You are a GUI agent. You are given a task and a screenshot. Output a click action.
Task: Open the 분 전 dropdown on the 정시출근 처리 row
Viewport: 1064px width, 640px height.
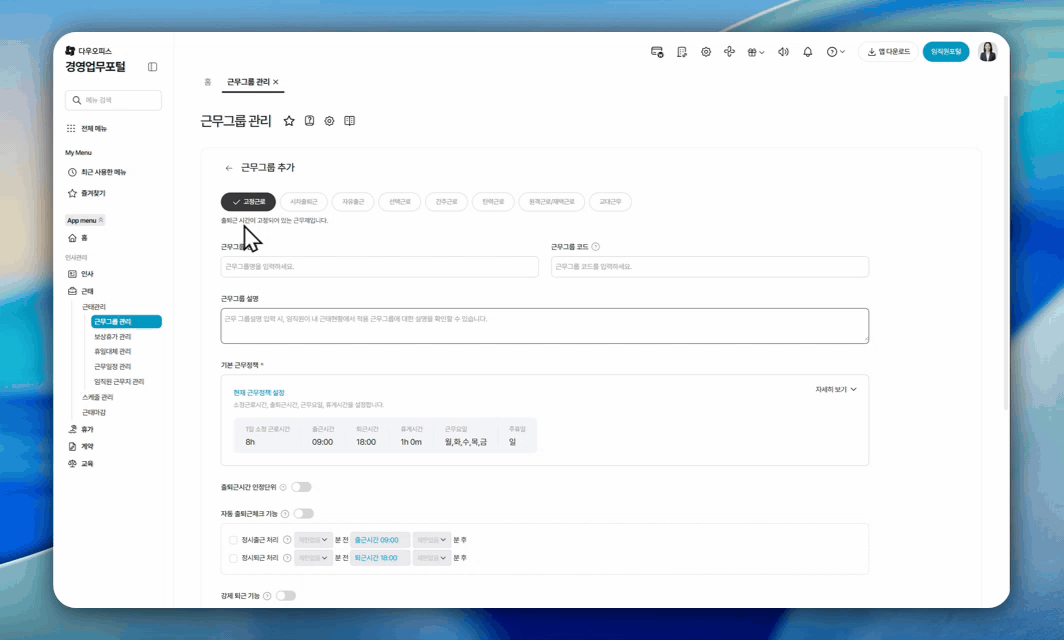click(314, 540)
